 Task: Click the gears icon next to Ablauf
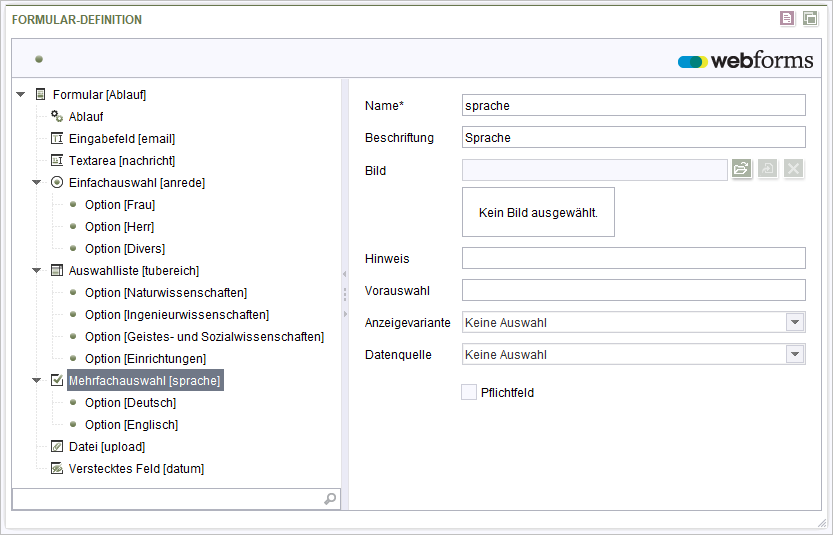click(x=57, y=116)
